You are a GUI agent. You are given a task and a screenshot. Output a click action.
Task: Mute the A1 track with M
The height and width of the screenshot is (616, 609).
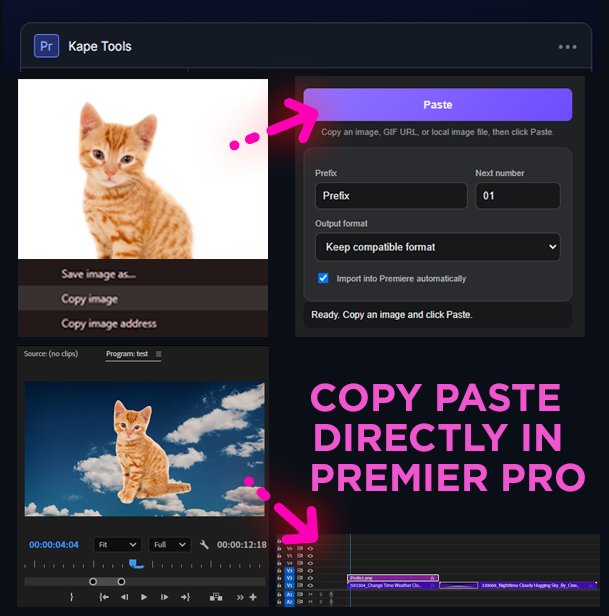click(310, 594)
